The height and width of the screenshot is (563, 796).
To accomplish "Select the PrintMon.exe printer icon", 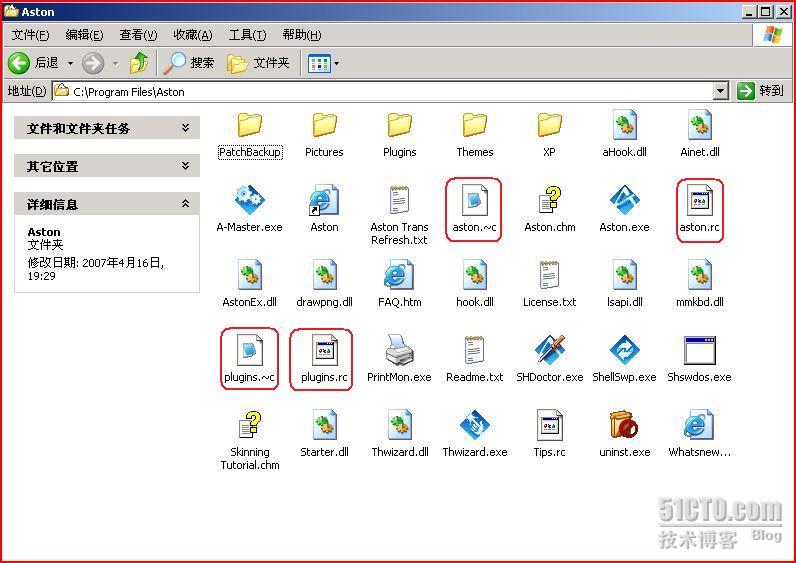I will point(400,350).
